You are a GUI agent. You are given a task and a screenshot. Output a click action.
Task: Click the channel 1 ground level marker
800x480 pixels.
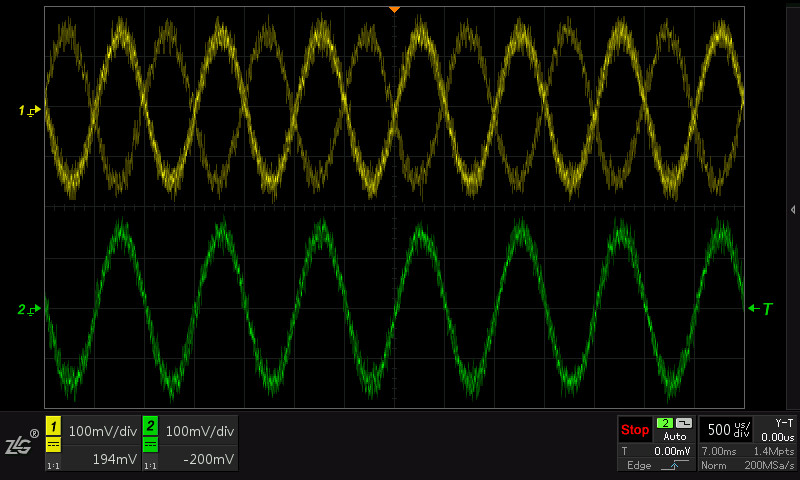[30, 110]
